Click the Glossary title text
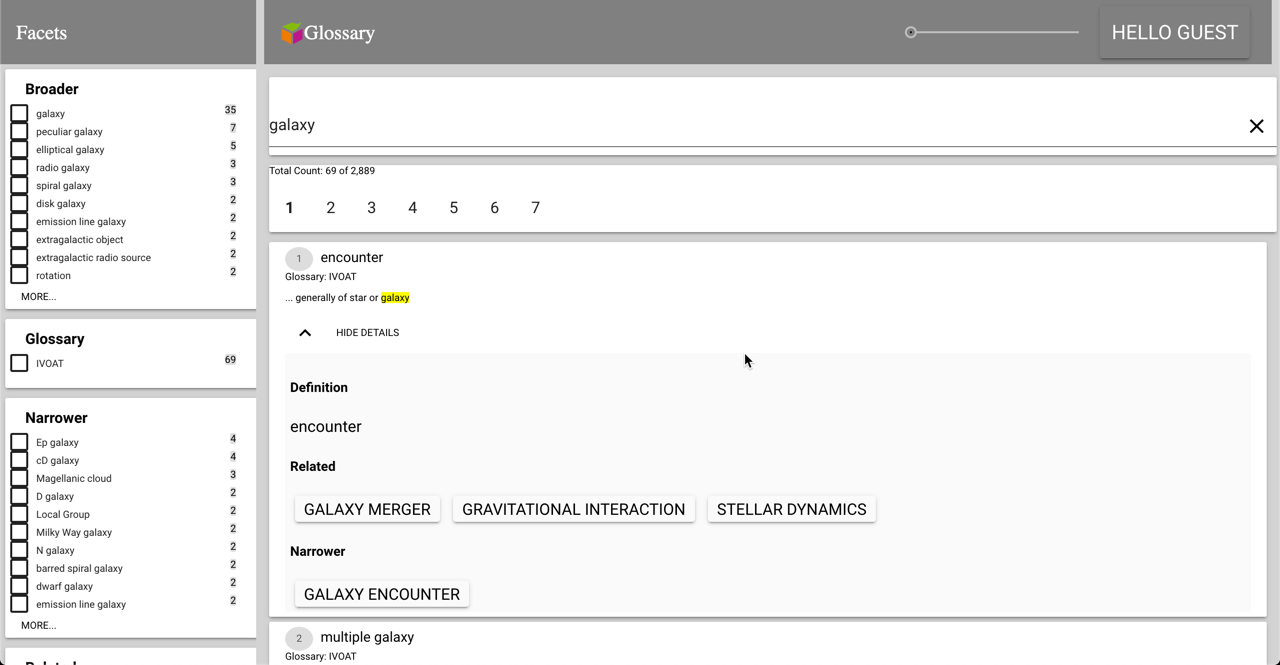The image size is (1280, 665). click(339, 33)
